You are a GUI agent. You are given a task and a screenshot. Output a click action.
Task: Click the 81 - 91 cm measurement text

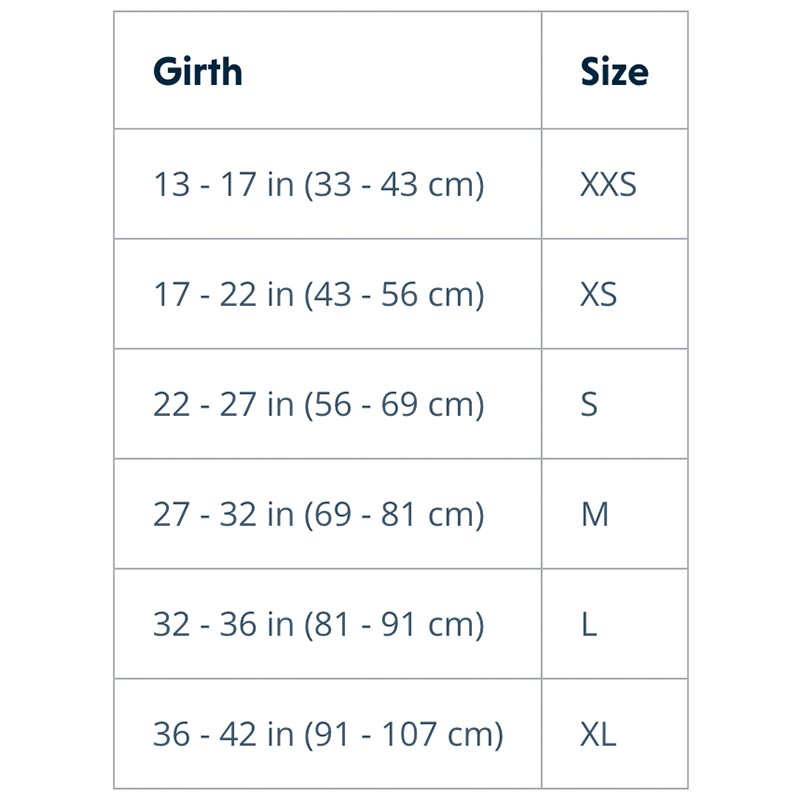394,624
